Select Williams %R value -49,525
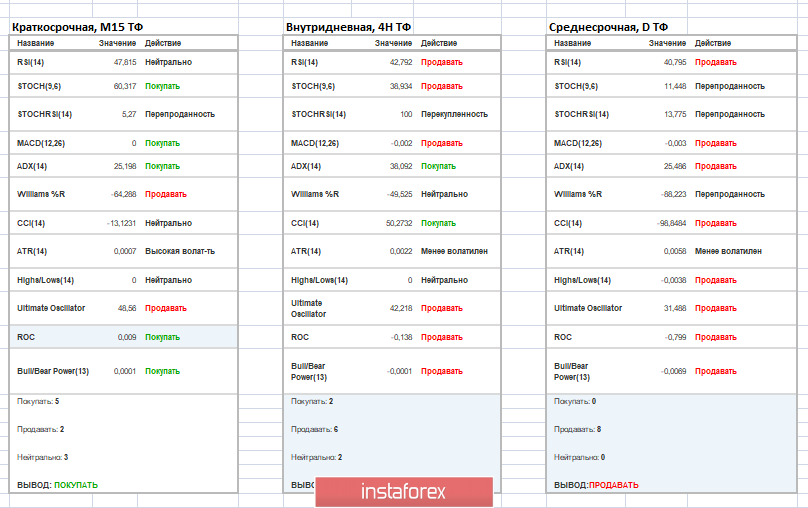This screenshot has height=508, width=808. (x=399, y=194)
